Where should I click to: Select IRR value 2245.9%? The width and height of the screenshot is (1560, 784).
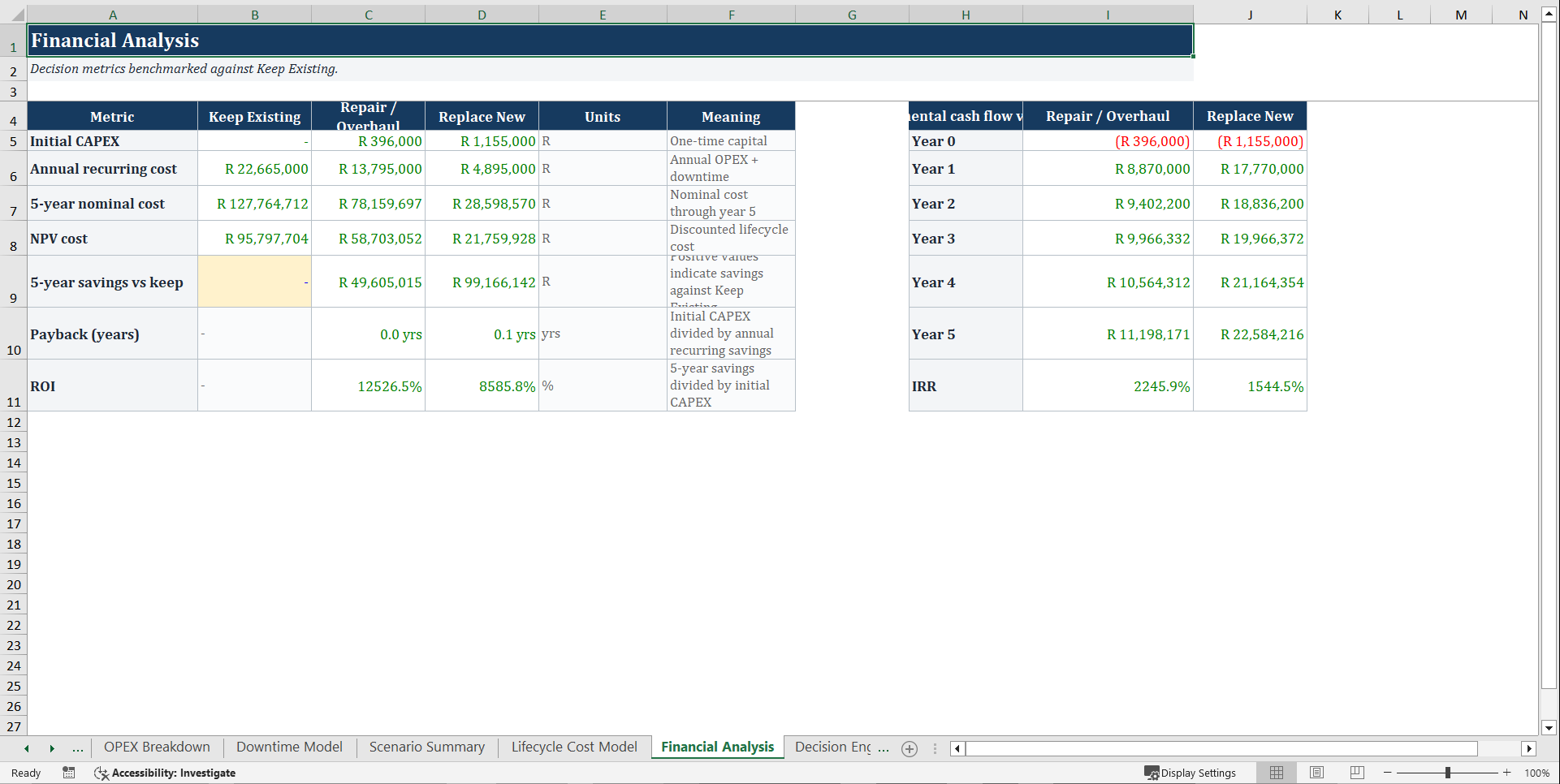click(x=1108, y=386)
